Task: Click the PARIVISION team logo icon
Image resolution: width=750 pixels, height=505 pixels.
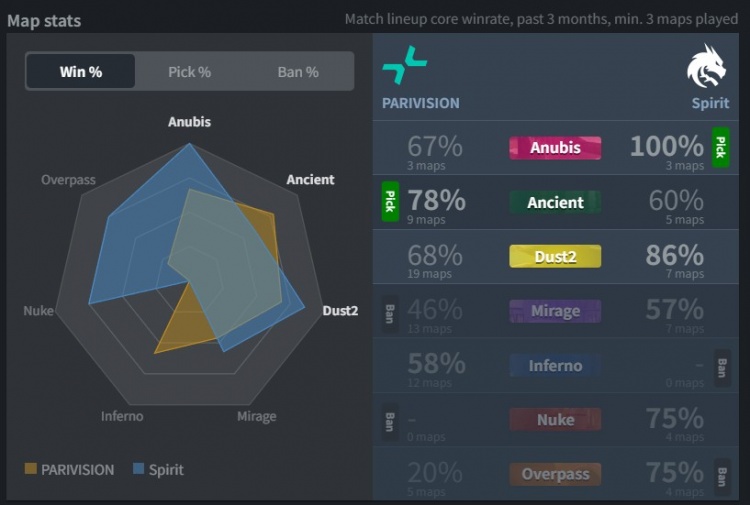Action: (404, 67)
